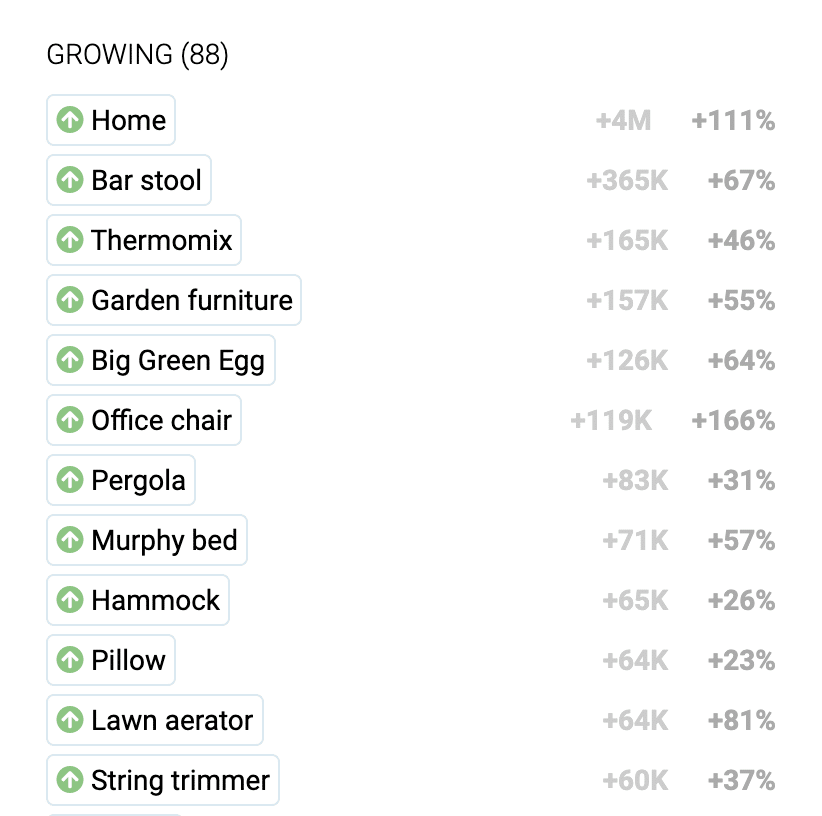Open the String trimmer topic tag

pyautogui.click(x=163, y=780)
